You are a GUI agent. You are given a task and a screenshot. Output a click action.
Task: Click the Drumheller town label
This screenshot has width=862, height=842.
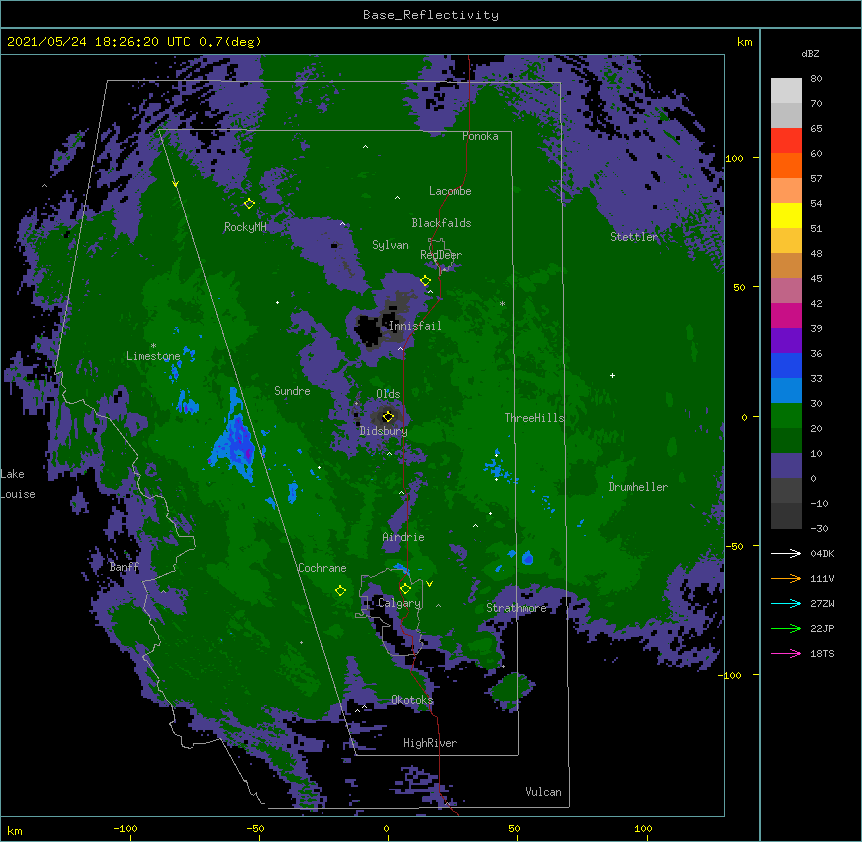click(x=638, y=487)
